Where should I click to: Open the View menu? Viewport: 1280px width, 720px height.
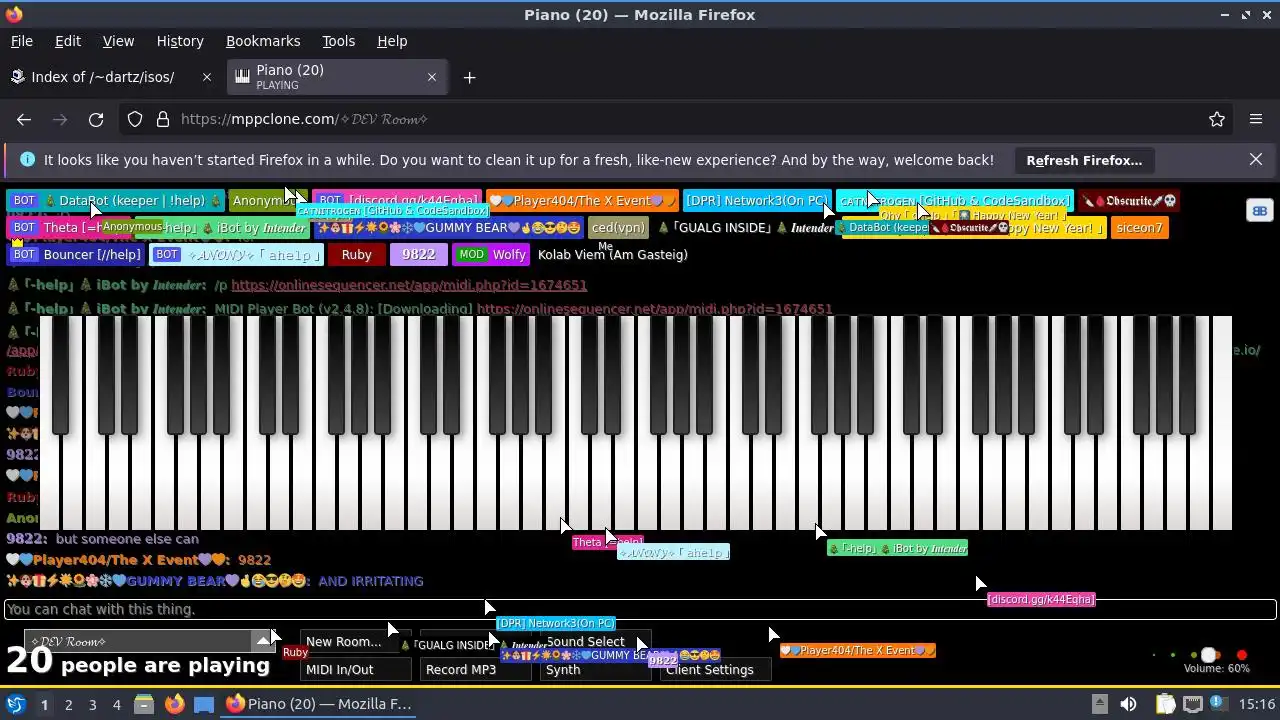click(x=118, y=41)
